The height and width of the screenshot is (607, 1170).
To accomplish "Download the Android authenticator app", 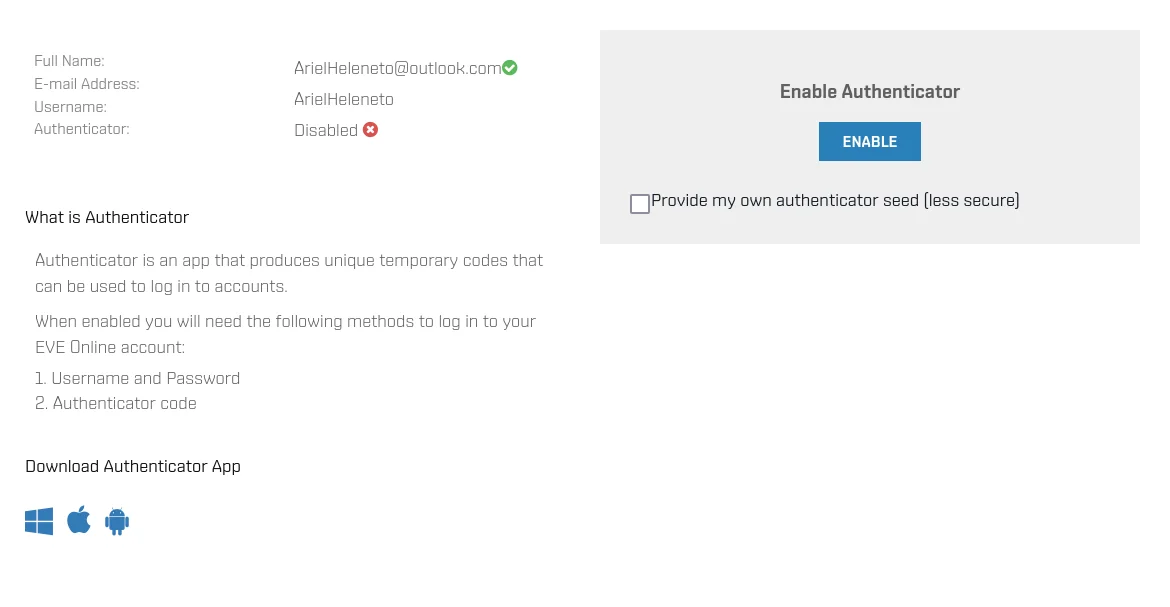I will click(x=117, y=521).
